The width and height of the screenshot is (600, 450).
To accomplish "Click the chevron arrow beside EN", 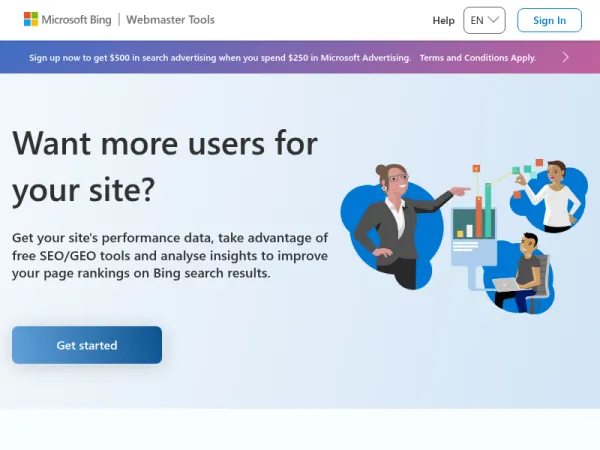I will click(x=494, y=20).
